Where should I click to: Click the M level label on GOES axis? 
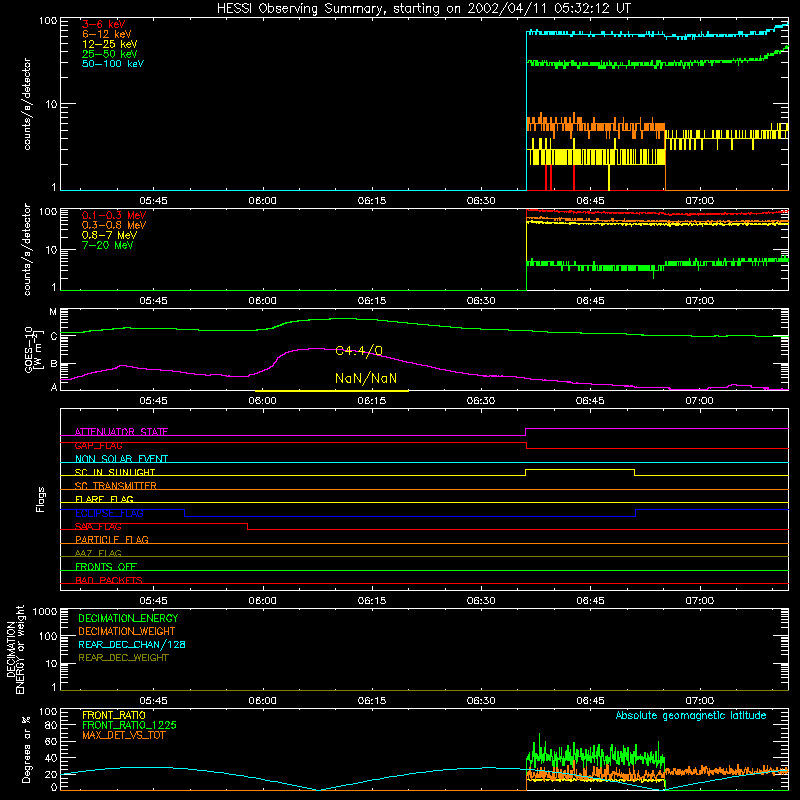(53, 312)
